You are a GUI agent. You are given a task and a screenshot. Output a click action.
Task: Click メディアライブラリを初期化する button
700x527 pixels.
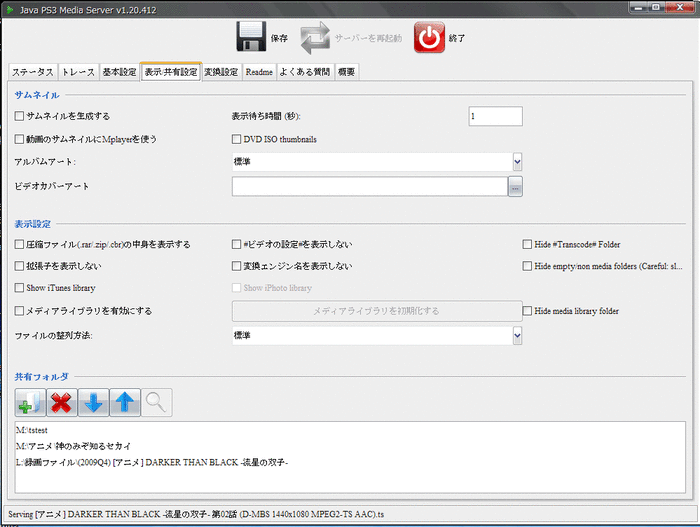coord(377,311)
